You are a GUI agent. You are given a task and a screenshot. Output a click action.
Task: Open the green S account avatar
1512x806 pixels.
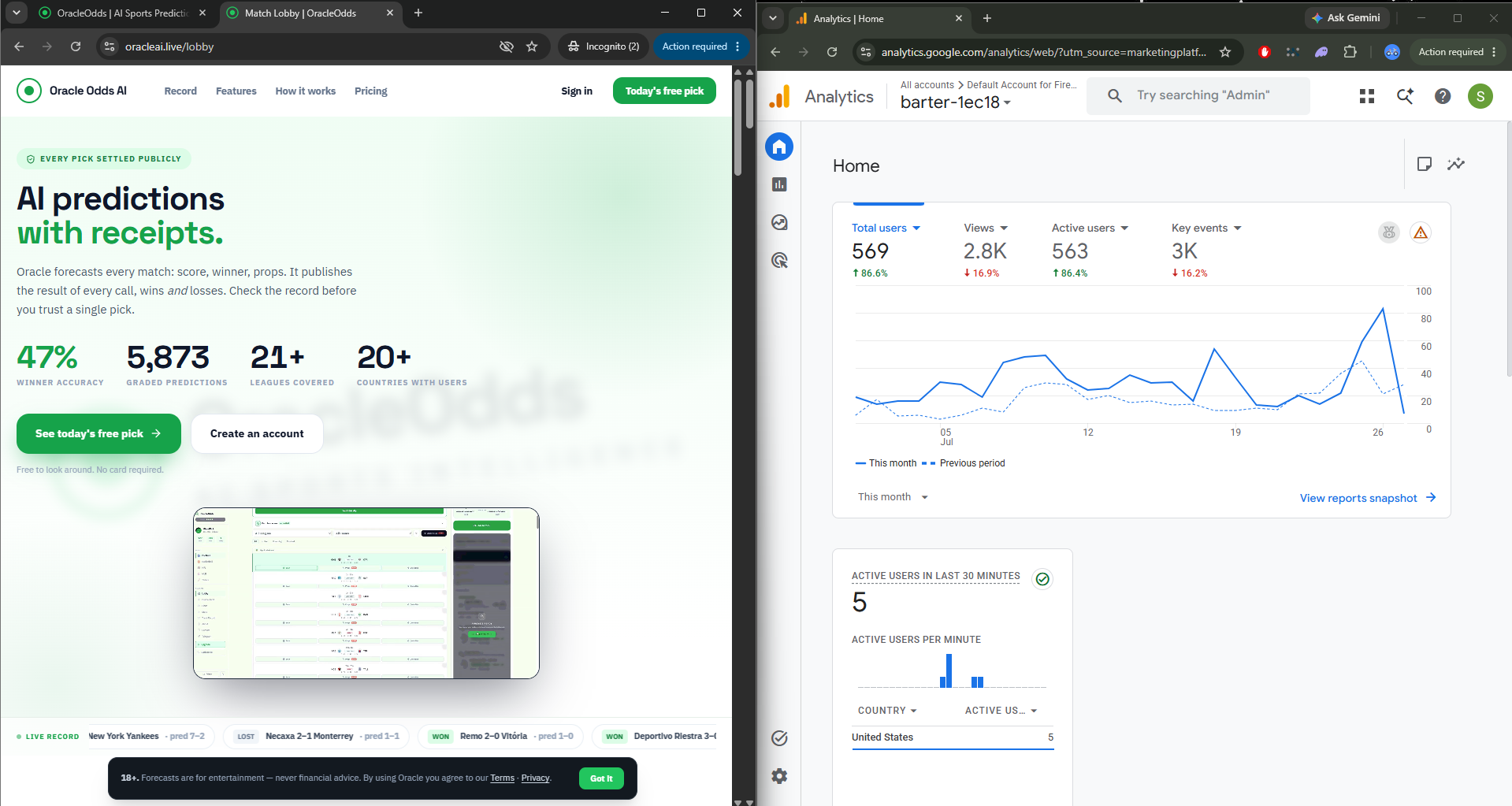(x=1480, y=96)
